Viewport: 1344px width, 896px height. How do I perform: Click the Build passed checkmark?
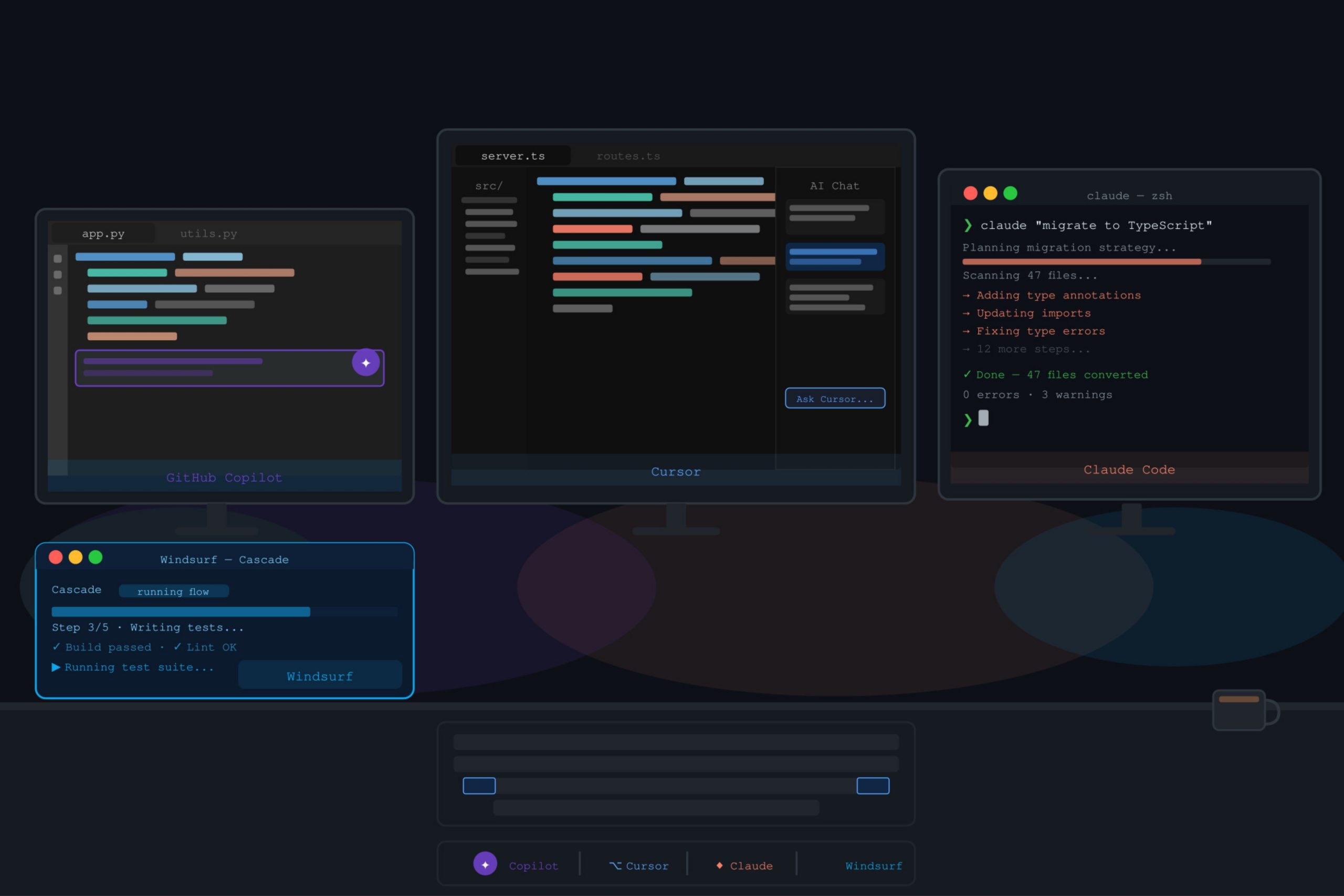tap(56, 646)
